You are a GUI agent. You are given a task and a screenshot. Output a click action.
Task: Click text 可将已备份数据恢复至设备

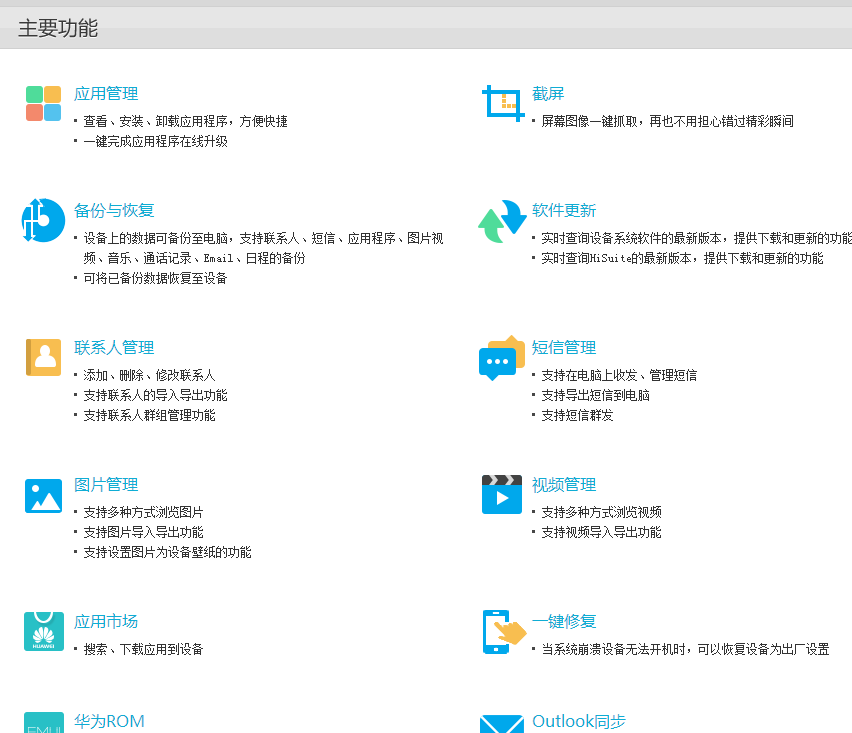click(155, 278)
